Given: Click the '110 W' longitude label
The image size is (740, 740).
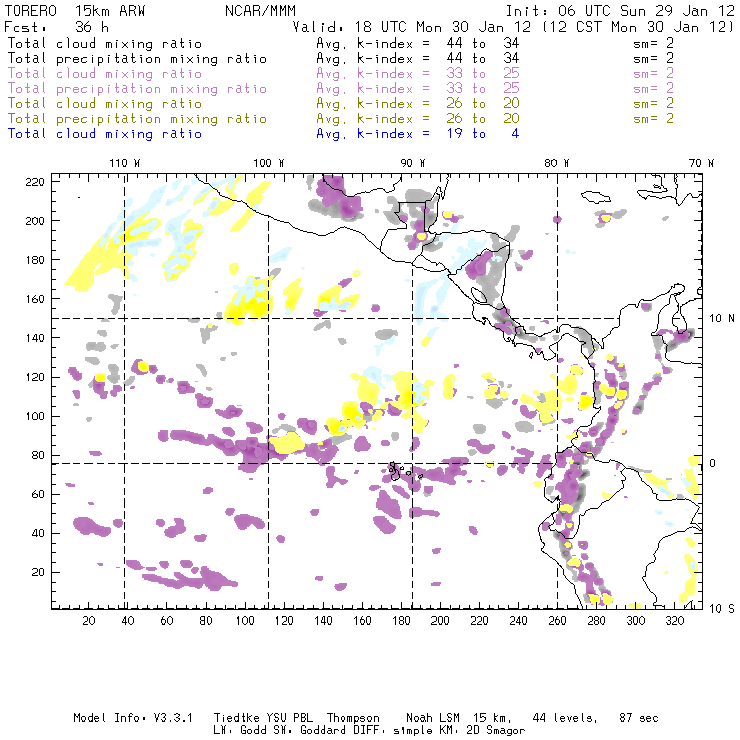Looking at the screenshot, I should [125, 163].
